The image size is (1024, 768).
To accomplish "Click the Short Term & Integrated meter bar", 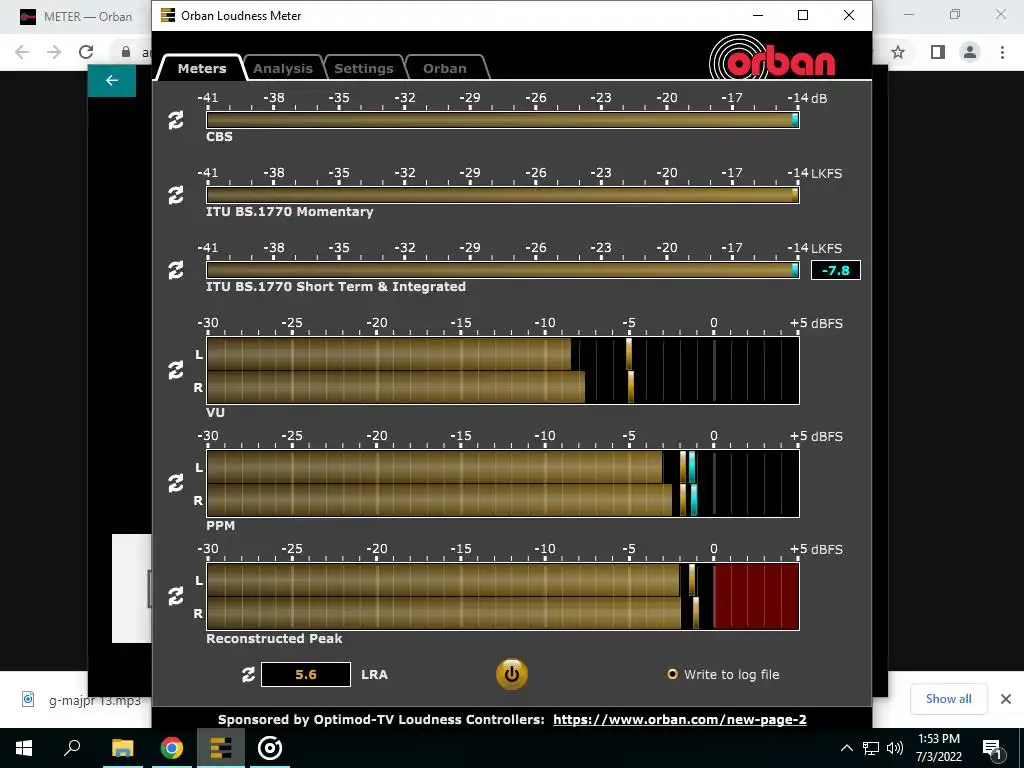I will pyautogui.click(x=503, y=270).
